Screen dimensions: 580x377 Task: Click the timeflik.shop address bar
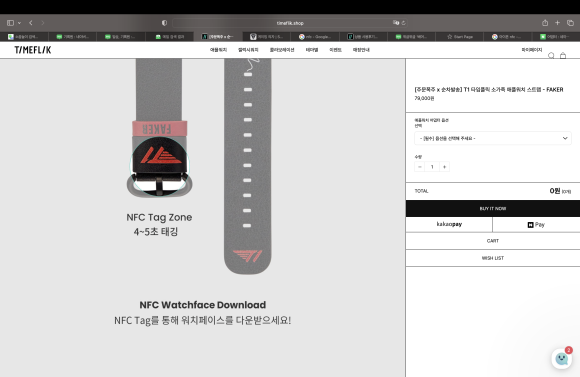tap(290, 23)
